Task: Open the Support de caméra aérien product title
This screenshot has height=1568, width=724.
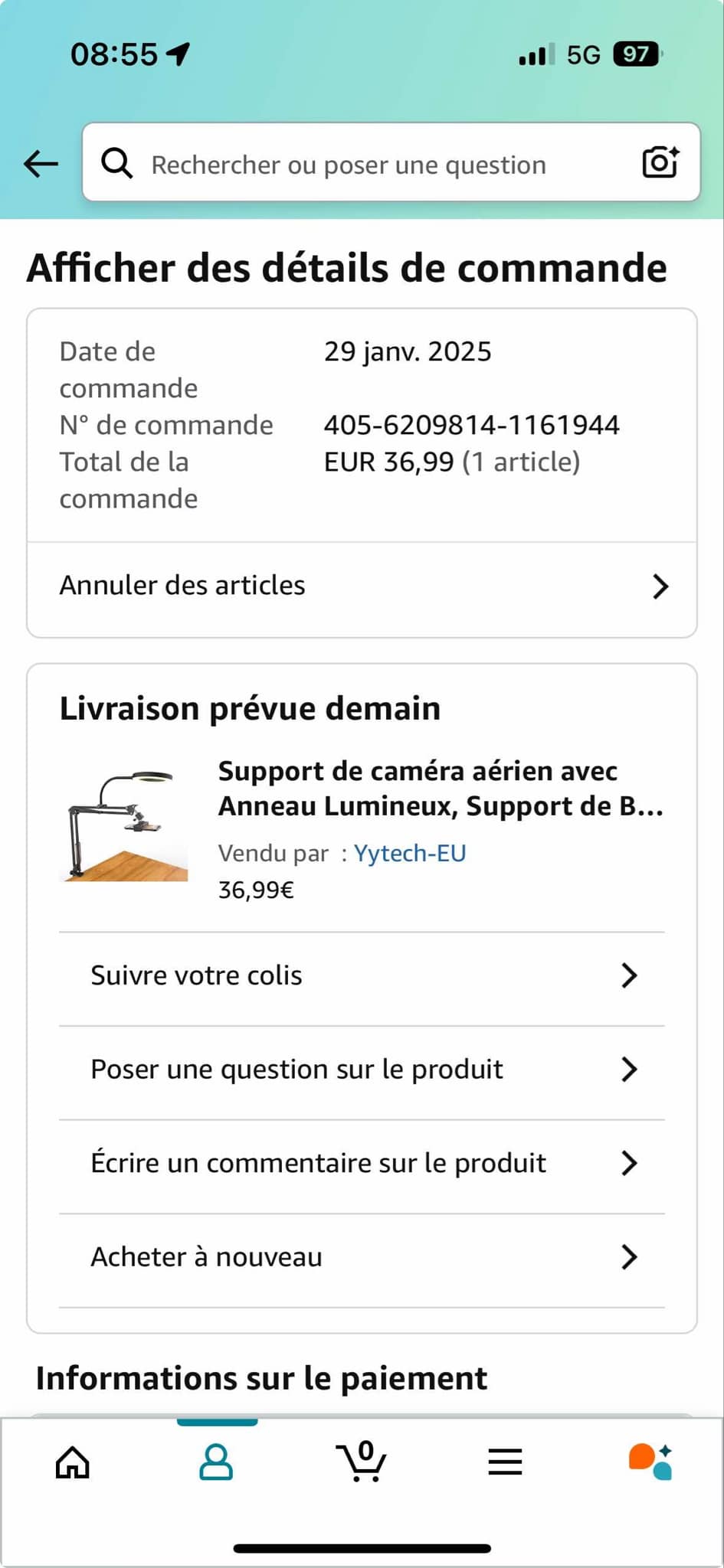Action: click(441, 789)
